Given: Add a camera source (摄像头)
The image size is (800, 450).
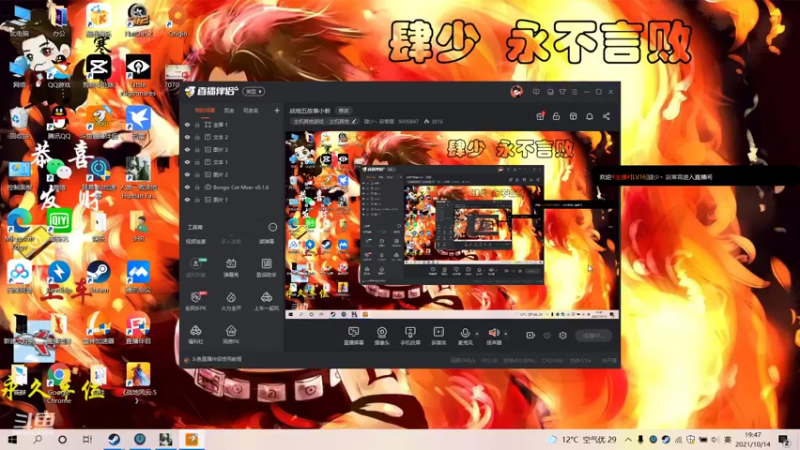Looking at the screenshot, I should [x=382, y=336].
